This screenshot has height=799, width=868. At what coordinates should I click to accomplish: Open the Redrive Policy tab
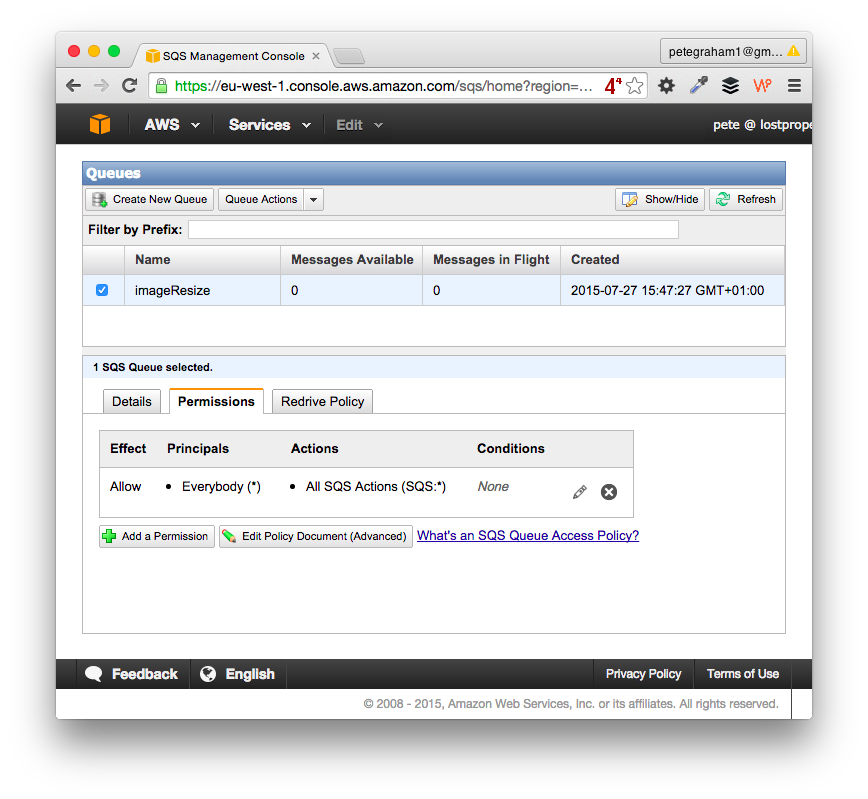coord(322,401)
